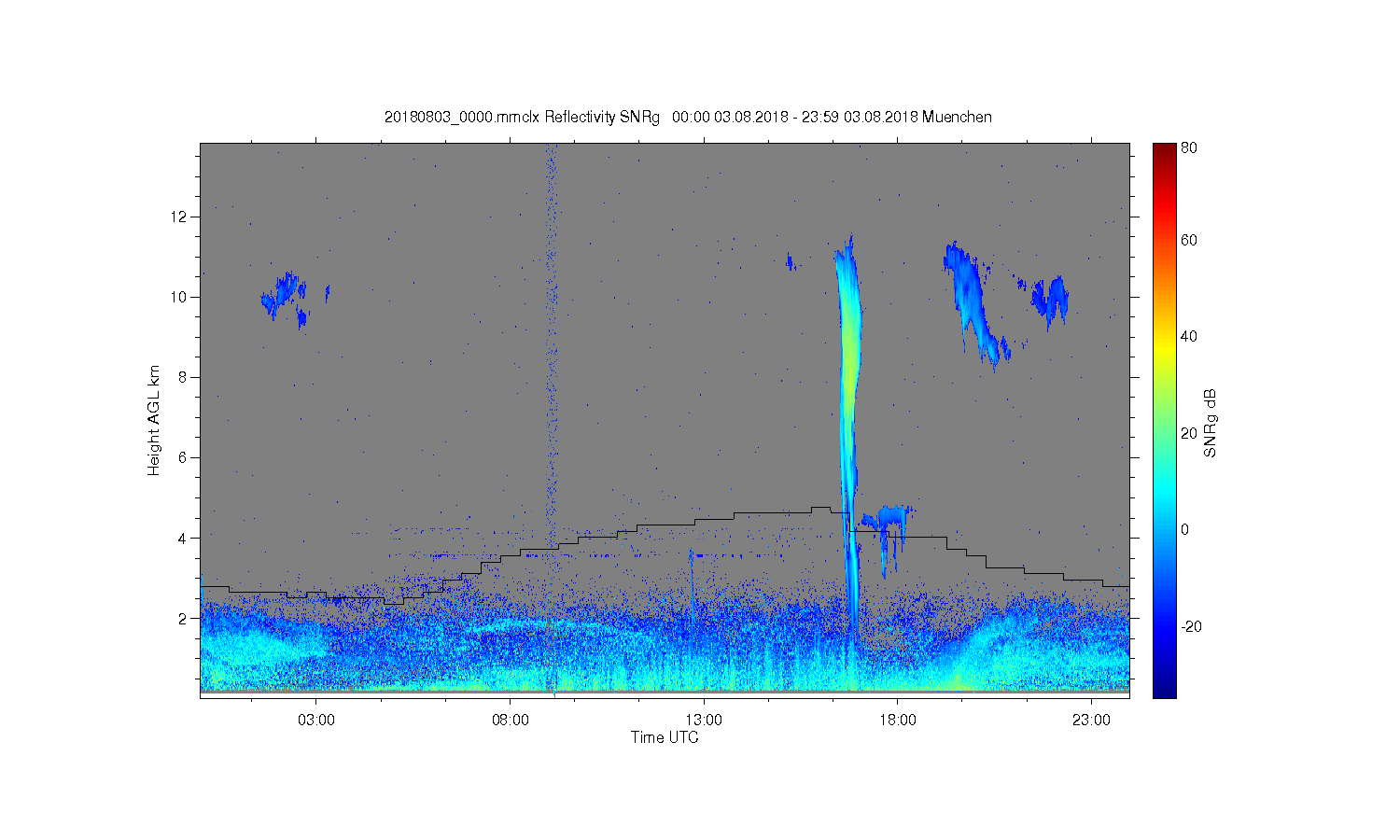Click the dark blue bottom of the colorbar
Screen dimensions: 1400x840
[x=1164, y=689]
